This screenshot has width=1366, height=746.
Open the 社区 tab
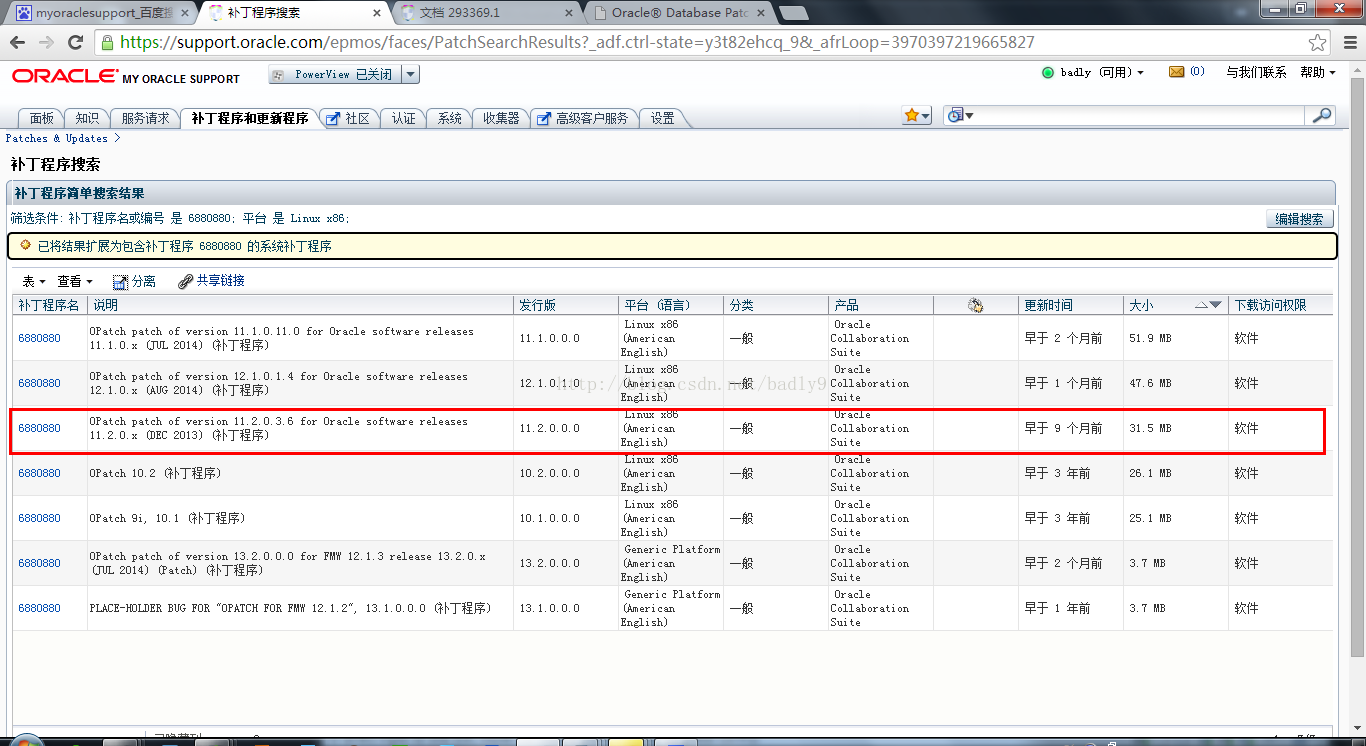pos(348,118)
